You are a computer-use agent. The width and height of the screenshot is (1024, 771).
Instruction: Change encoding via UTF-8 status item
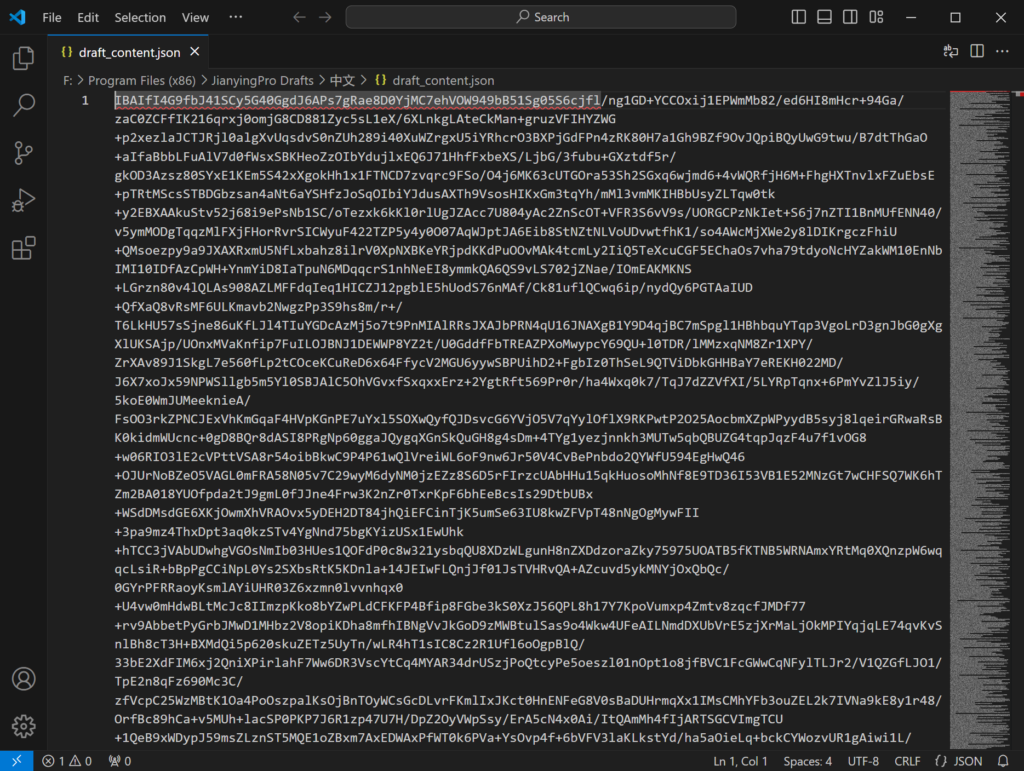(863, 761)
